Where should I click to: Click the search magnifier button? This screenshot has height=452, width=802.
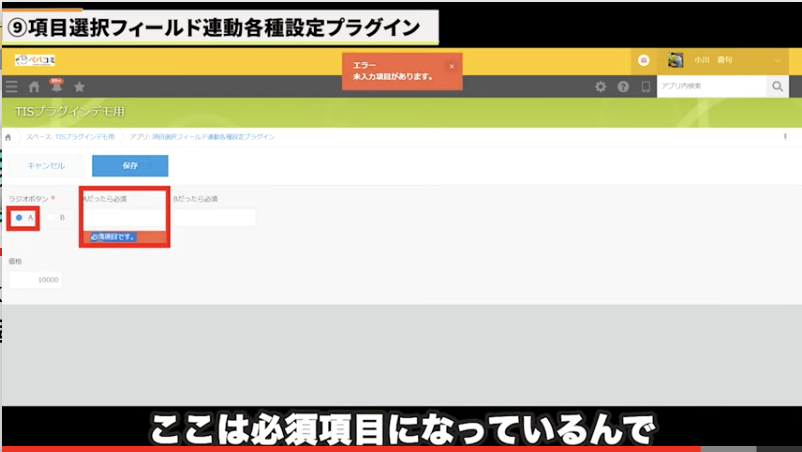click(778, 87)
